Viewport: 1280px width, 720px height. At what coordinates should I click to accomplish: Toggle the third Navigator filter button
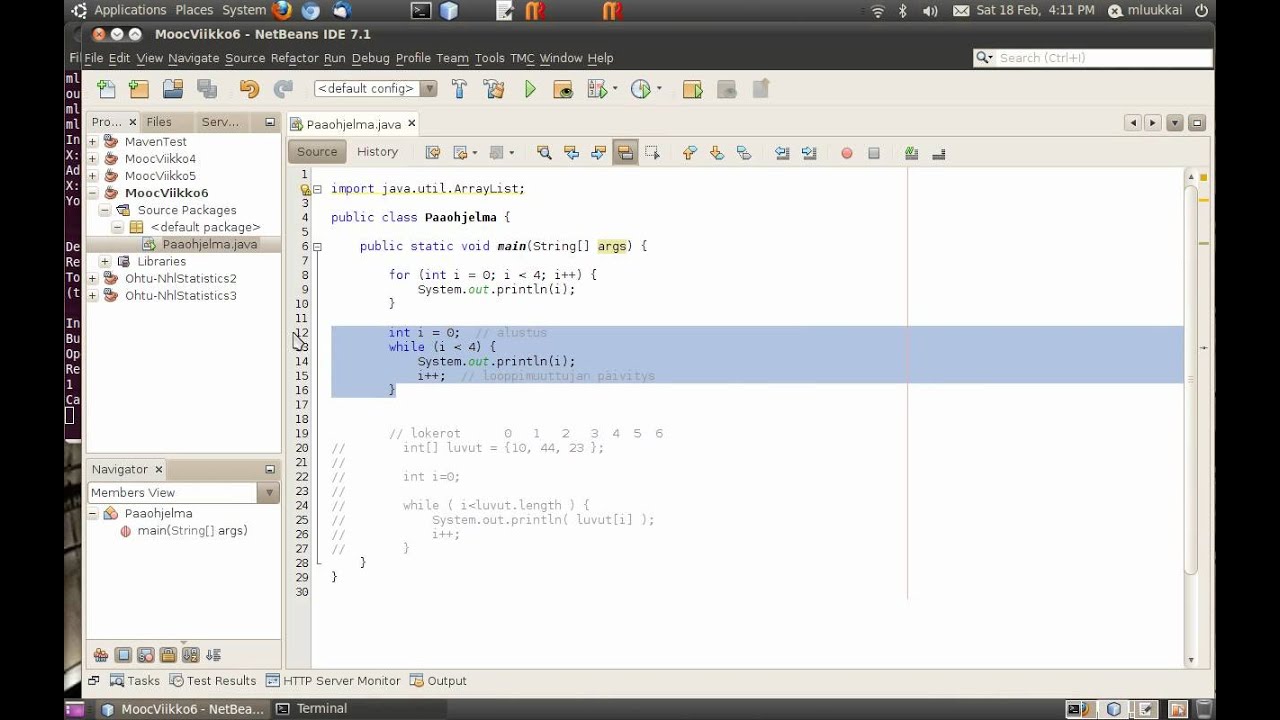point(146,655)
